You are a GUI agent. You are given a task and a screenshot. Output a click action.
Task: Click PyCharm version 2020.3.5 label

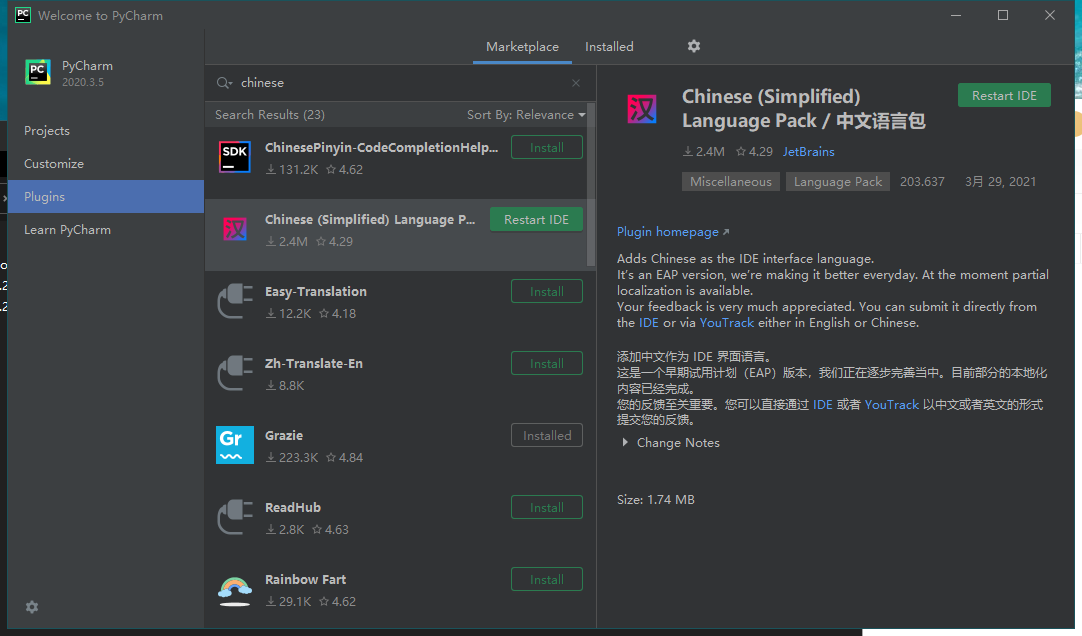[x=83, y=82]
